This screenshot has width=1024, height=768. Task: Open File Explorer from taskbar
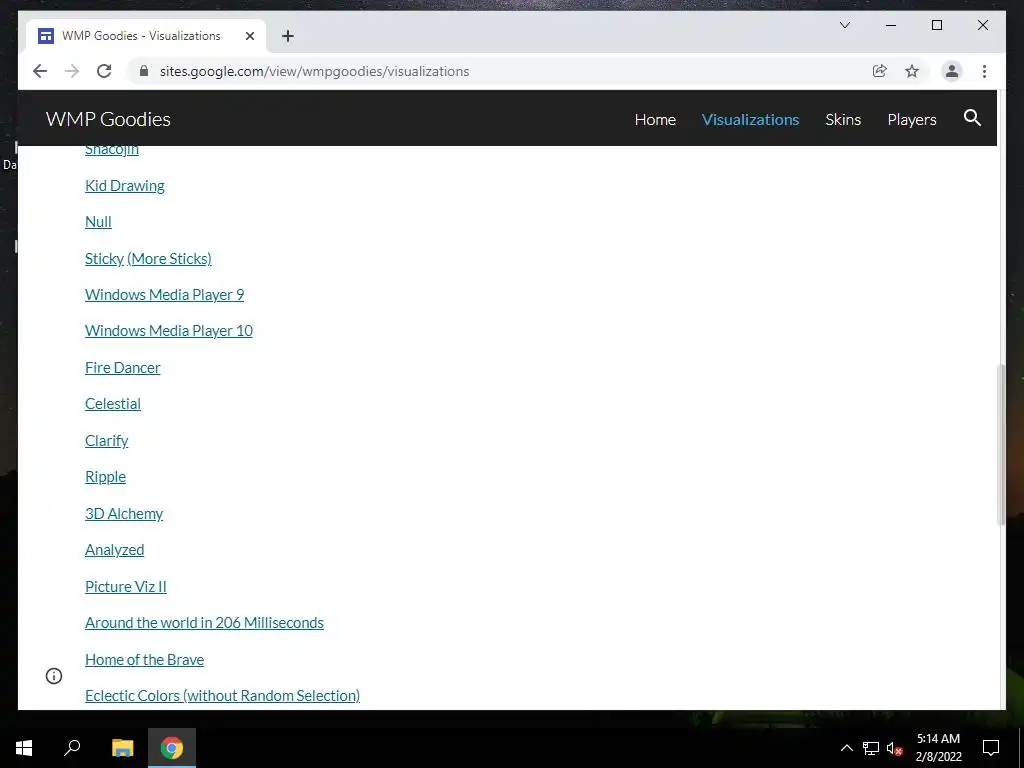click(x=122, y=748)
